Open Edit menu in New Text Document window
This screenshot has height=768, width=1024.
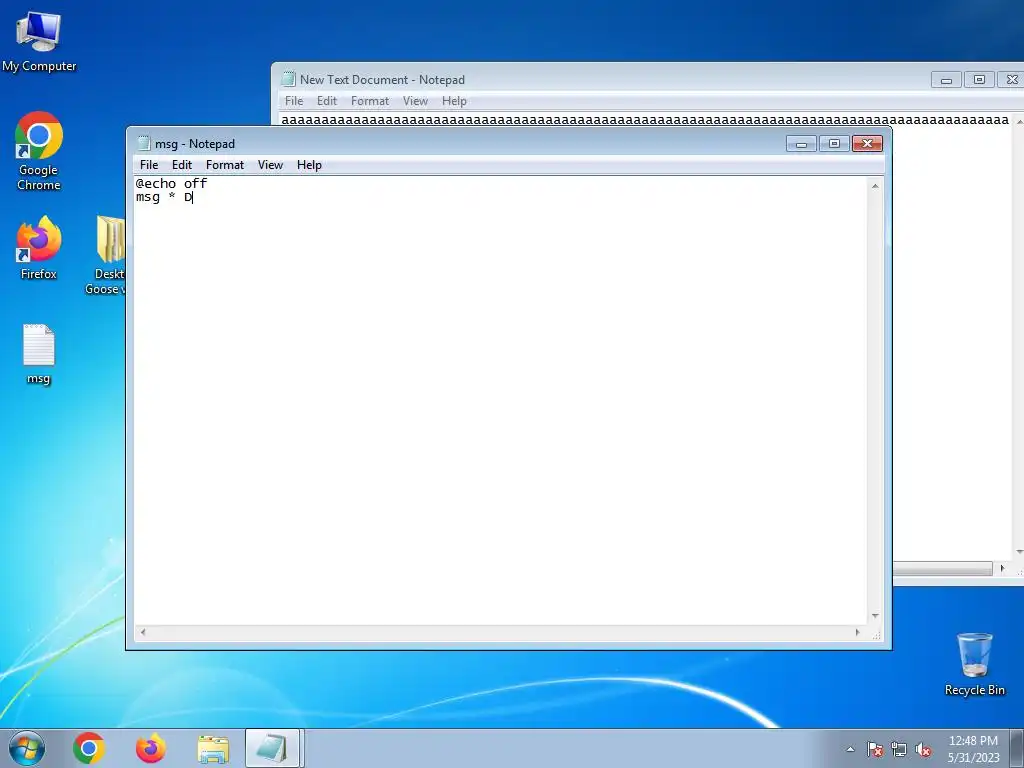tap(327, 101)
